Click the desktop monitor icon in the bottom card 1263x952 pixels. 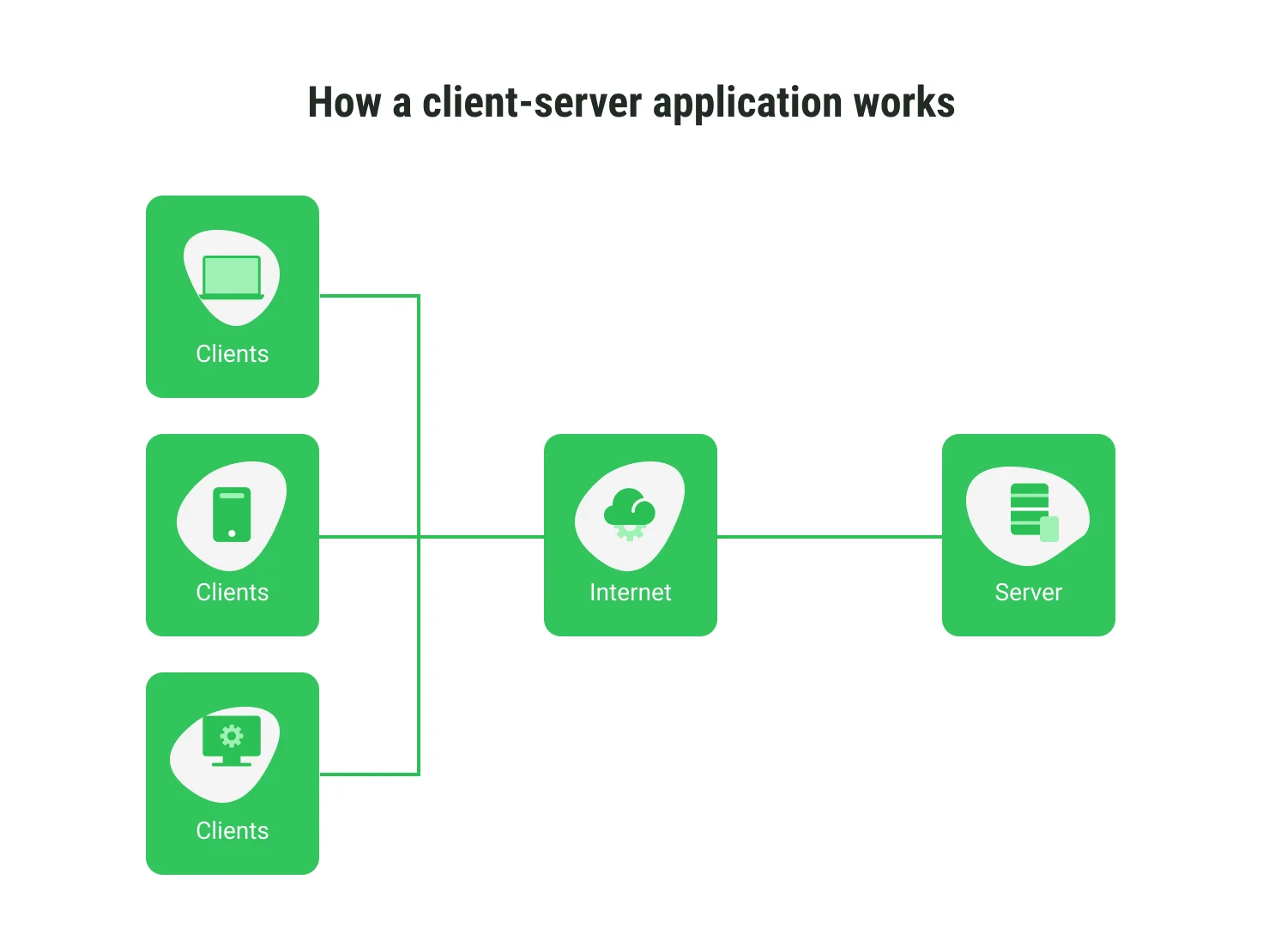(x=232, y=741)
